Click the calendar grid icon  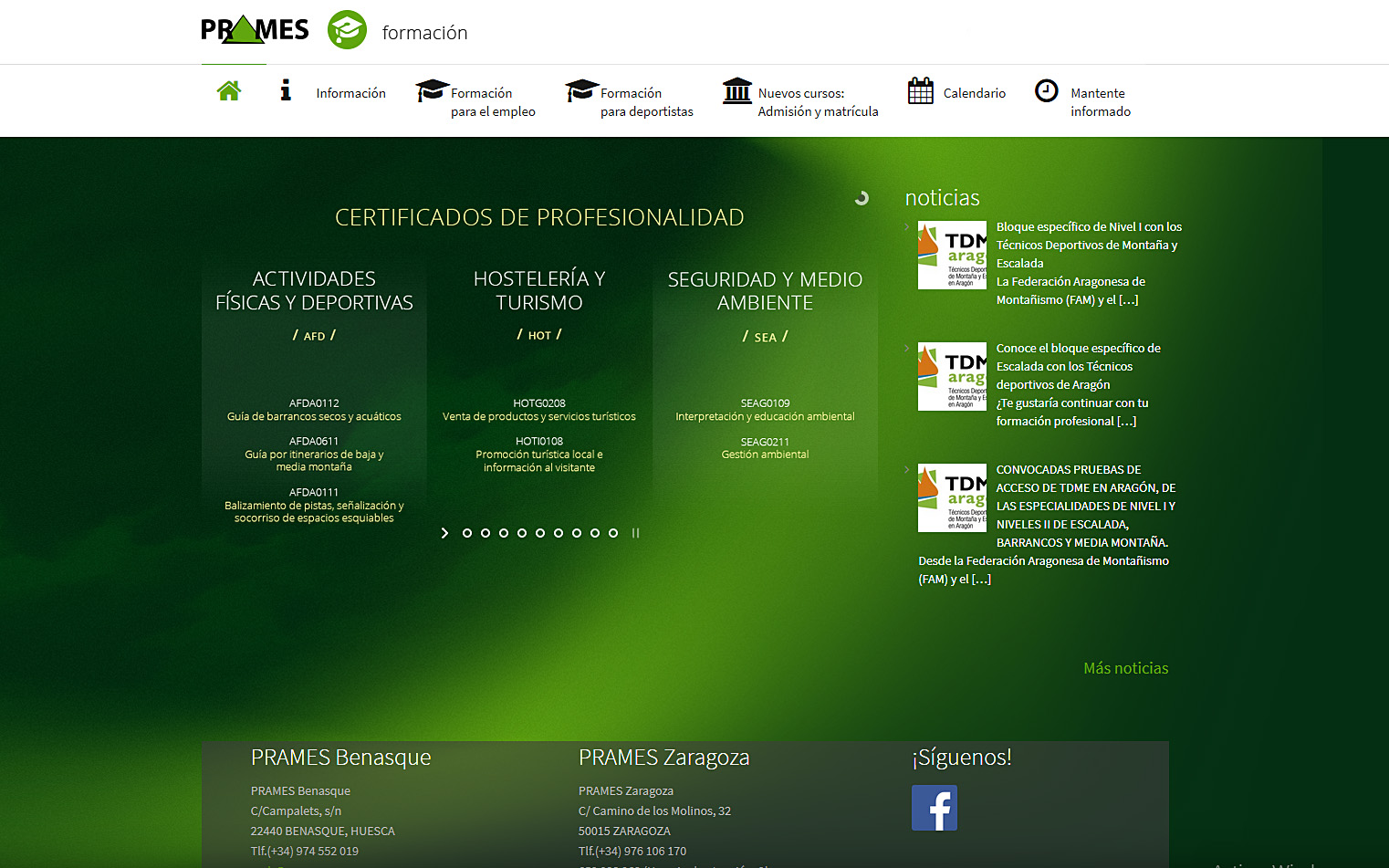point(921,90)
